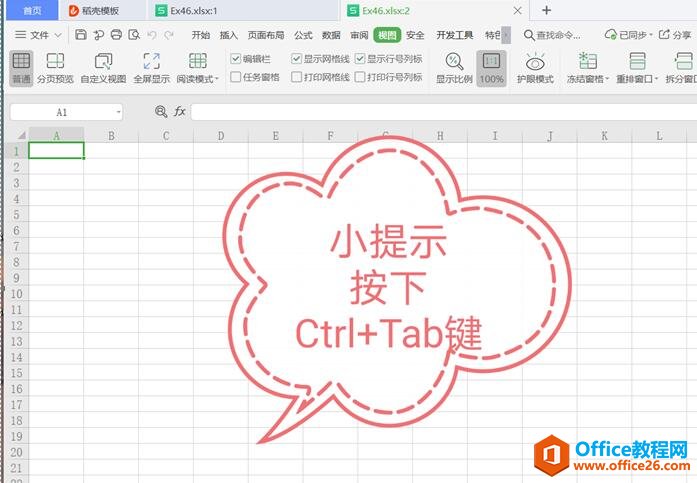Select column B header
This screenshot has height=483, width=697.
[x=111, y=135]
